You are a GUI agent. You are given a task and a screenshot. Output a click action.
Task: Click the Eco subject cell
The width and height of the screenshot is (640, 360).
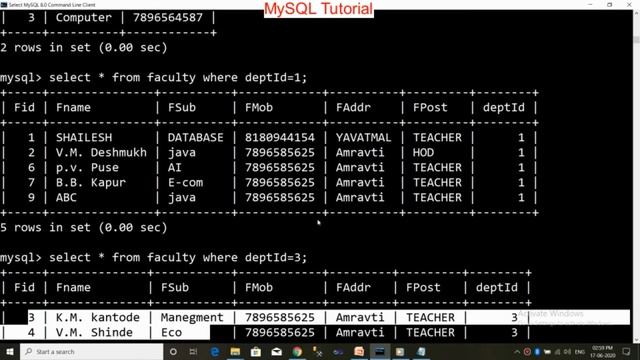[171, 333]
